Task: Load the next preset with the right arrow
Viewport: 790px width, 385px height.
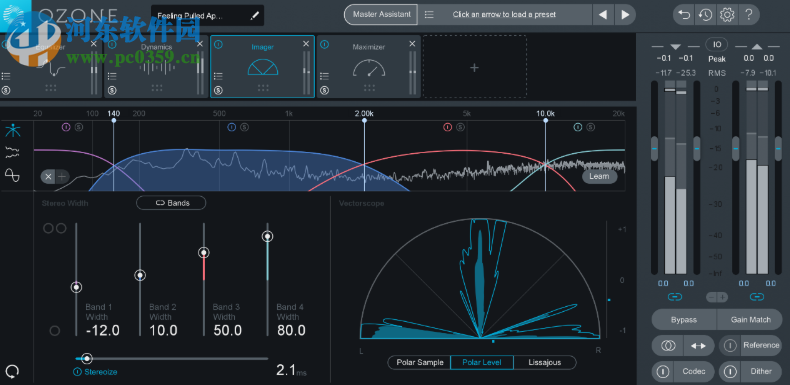Action: point(625,15)
